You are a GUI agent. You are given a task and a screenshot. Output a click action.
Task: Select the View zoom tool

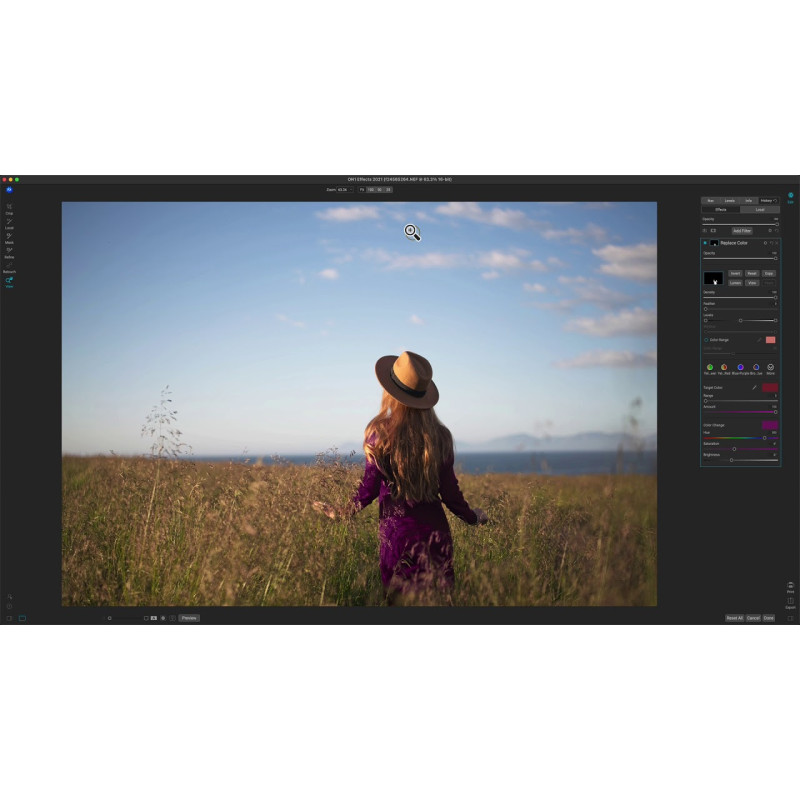9,281
